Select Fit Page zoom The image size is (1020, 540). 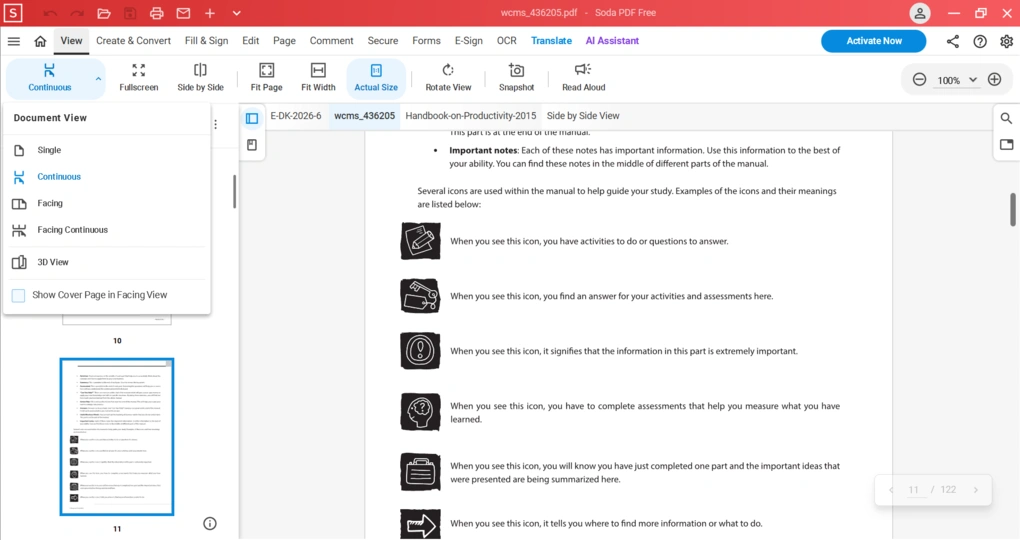click(x=266, y=77)
